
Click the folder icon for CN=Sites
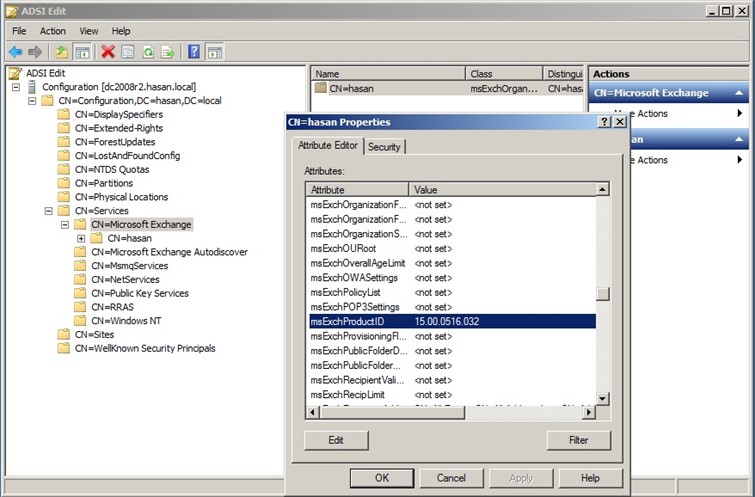tap(64, 335)
